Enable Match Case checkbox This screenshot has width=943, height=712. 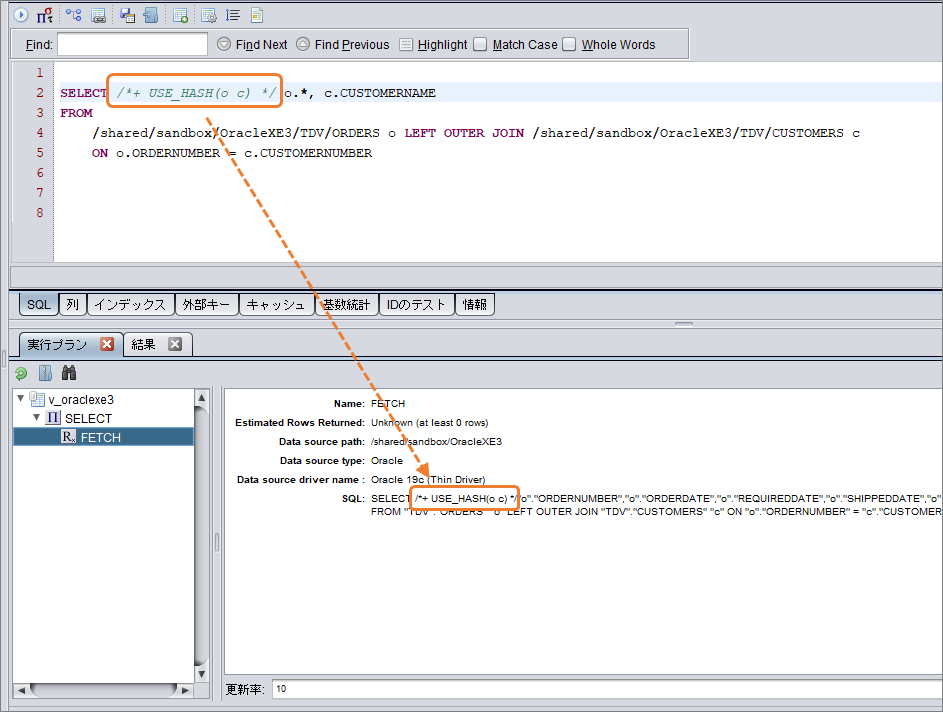480,44
